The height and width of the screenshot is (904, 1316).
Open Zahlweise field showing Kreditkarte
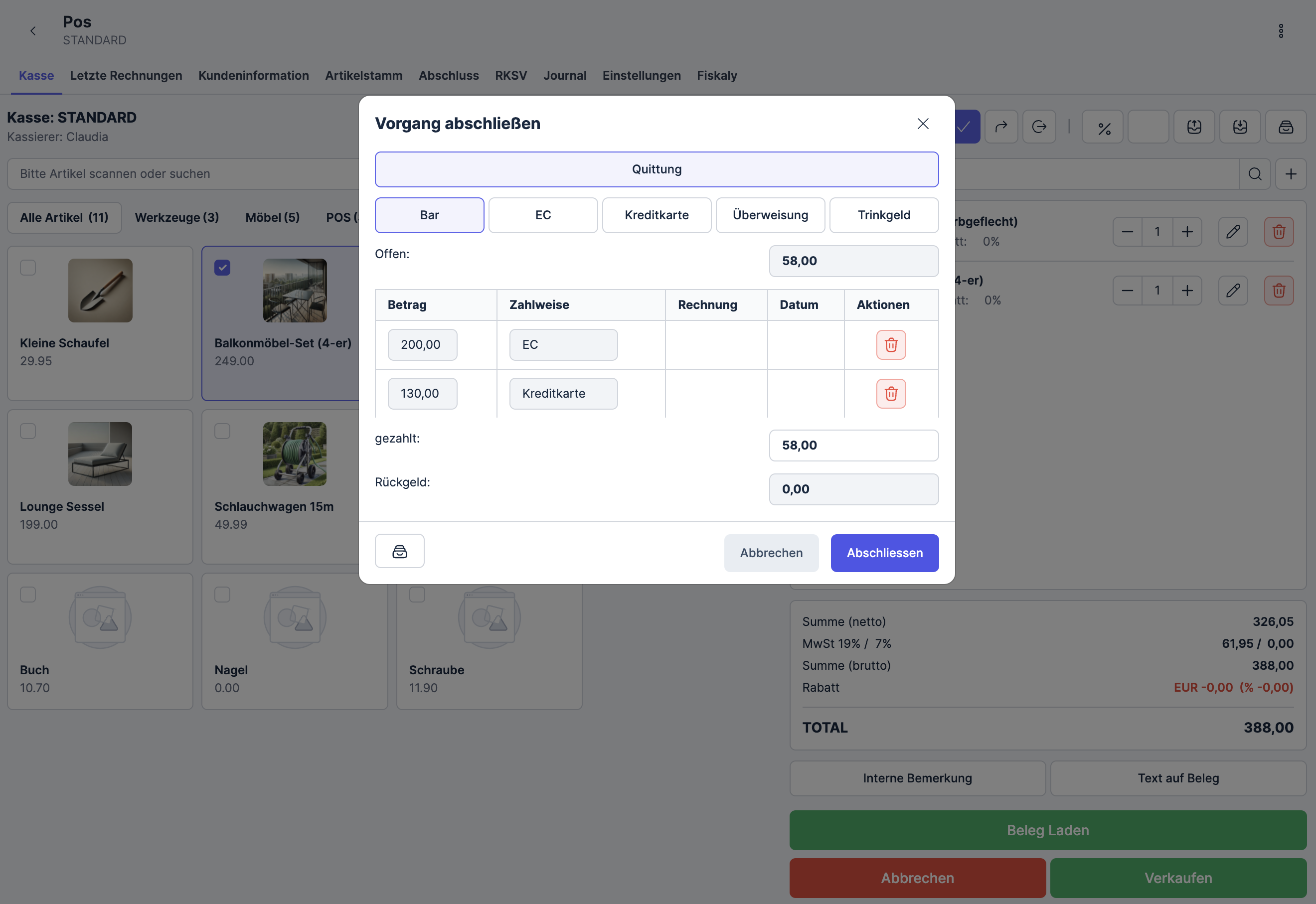563,393
